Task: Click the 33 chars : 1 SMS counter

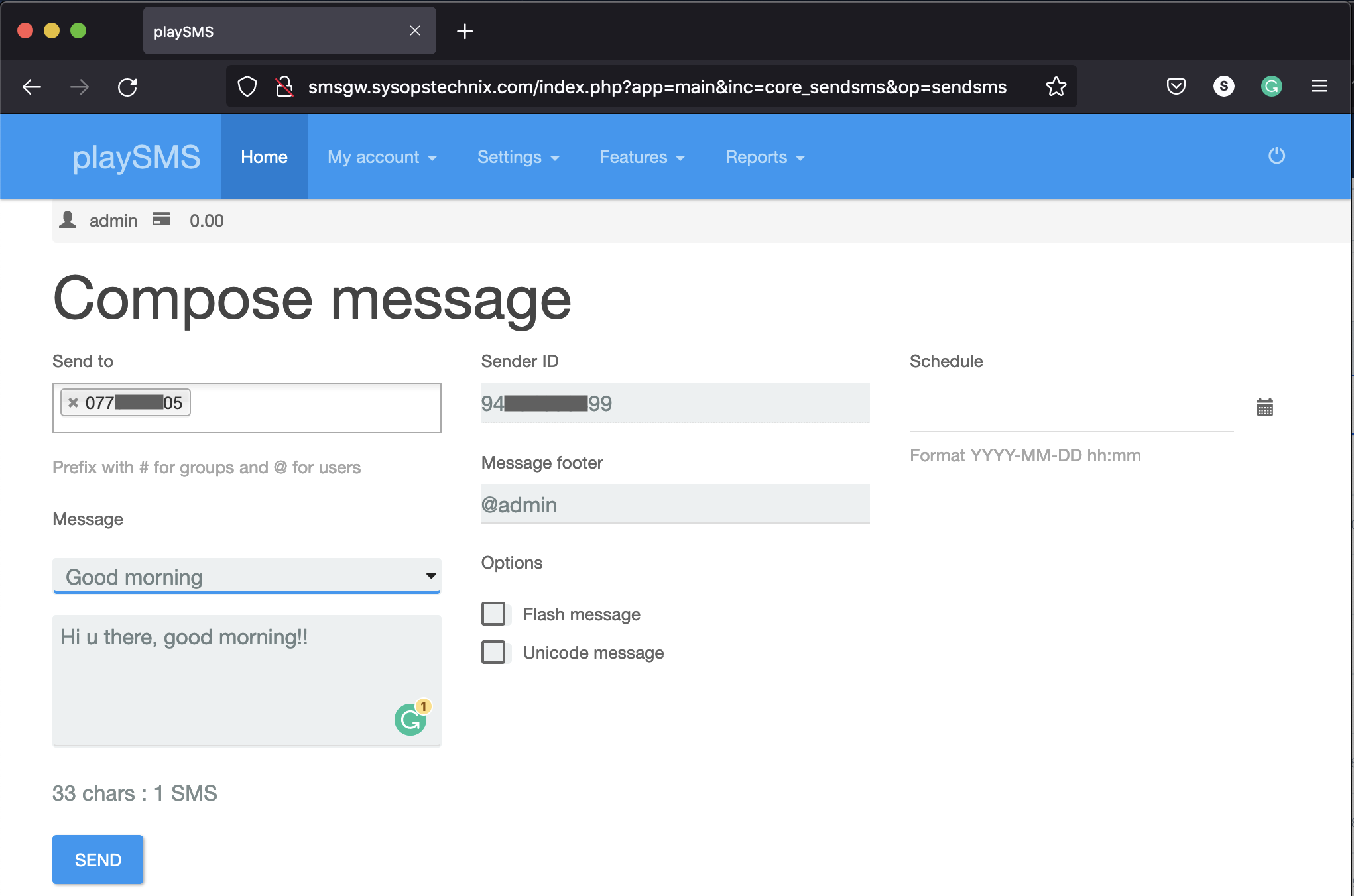Action: click(x=135, y=793)
